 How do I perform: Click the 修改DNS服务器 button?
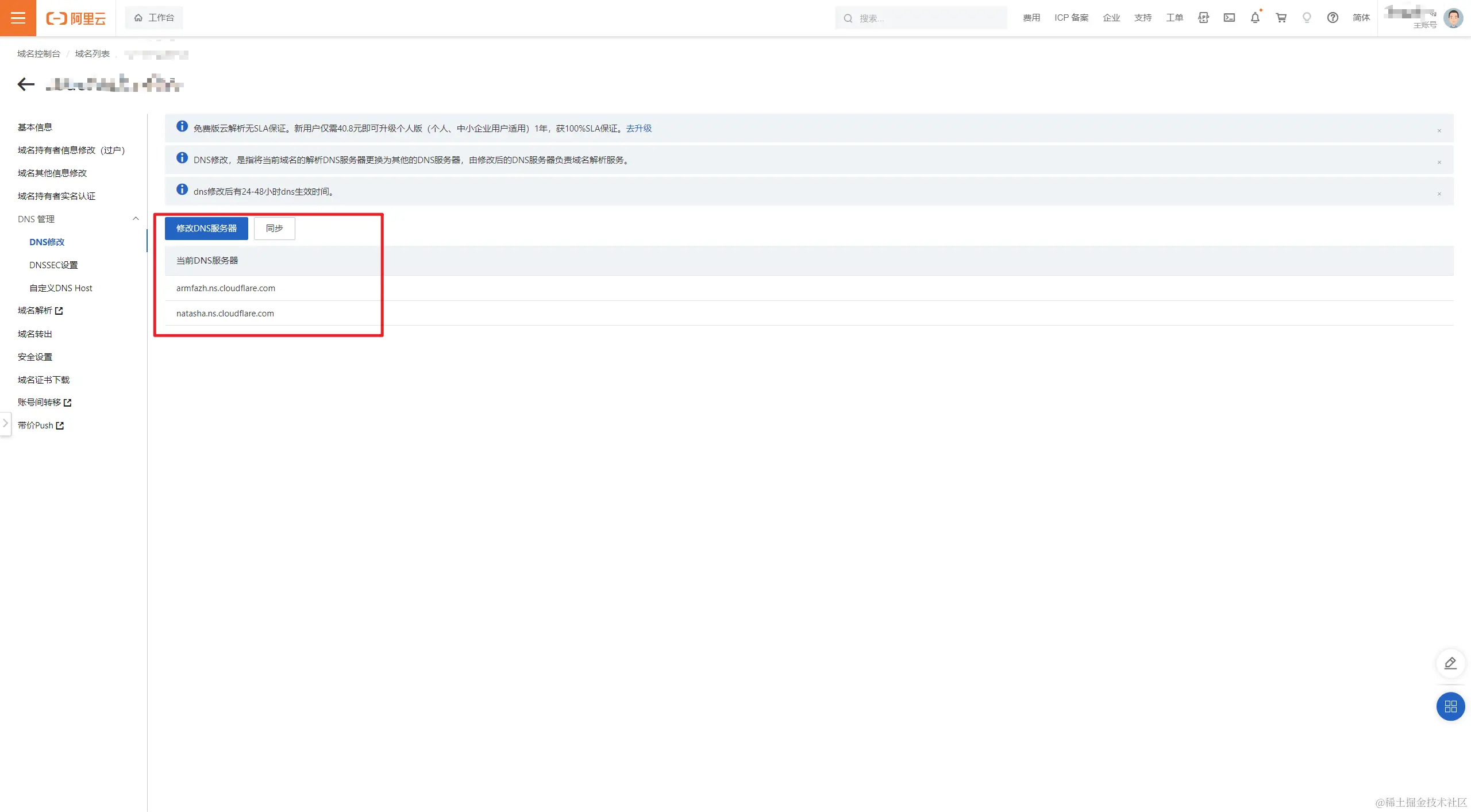(x=206, y=229)
